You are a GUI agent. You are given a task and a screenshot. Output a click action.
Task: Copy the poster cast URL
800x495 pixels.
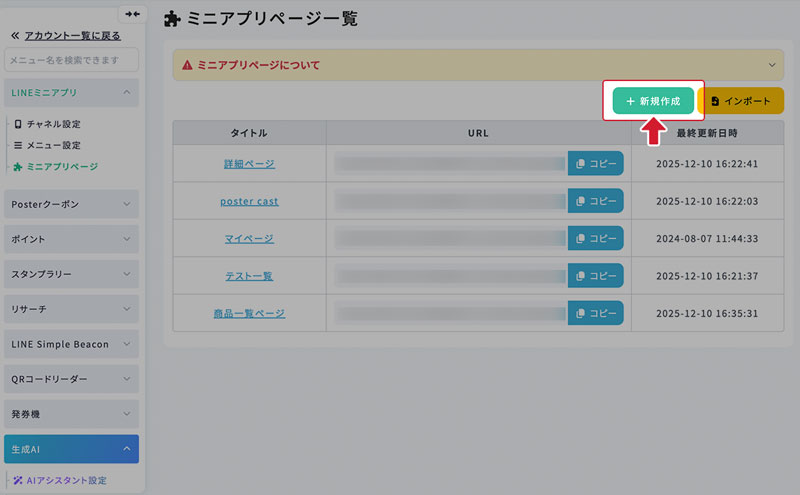click(x=595, y=201)
